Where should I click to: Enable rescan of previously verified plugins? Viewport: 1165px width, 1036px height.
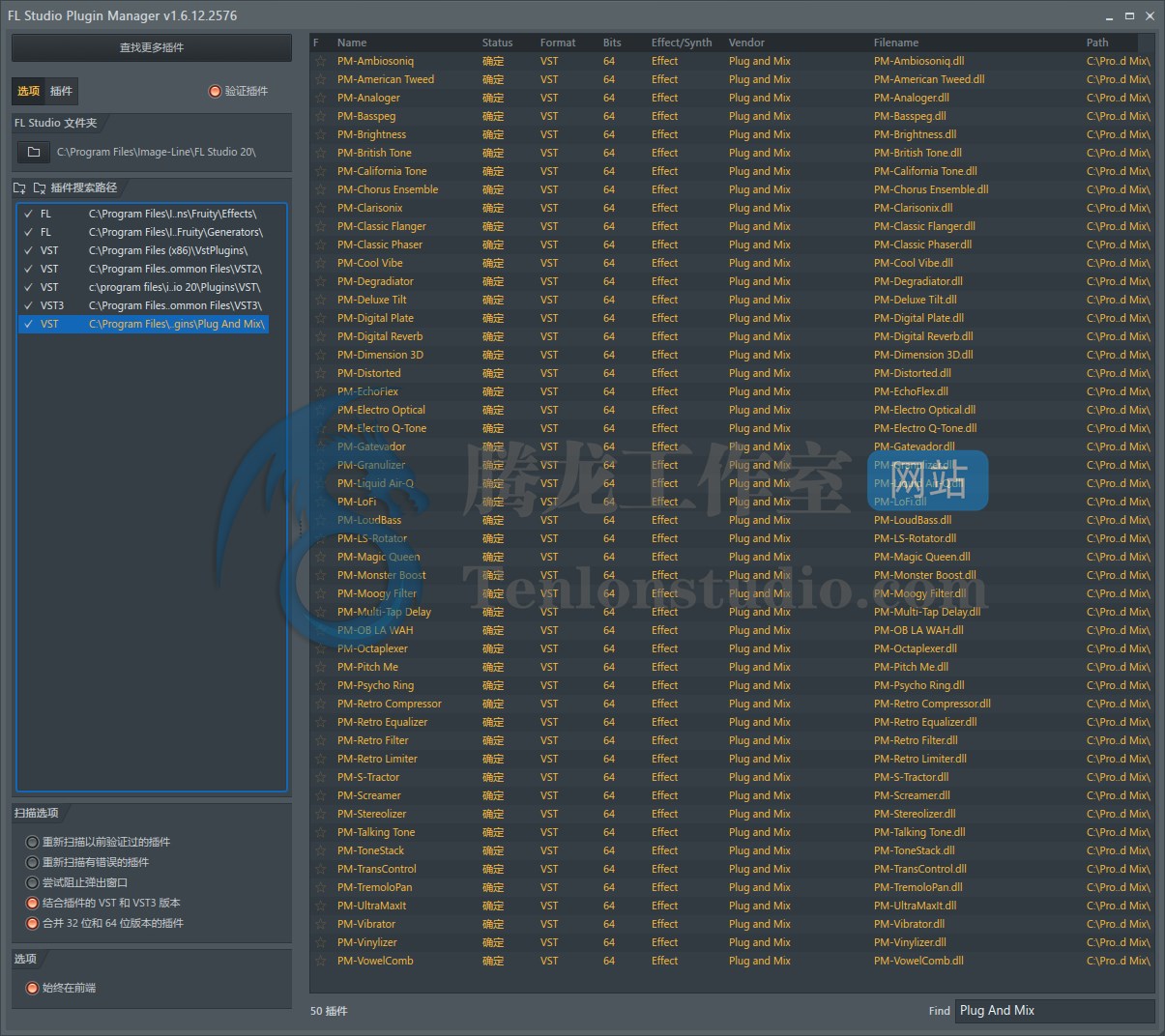32,842
